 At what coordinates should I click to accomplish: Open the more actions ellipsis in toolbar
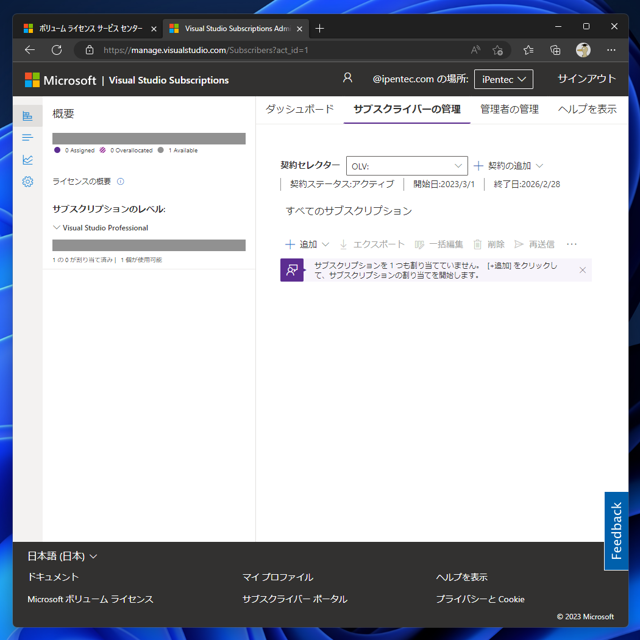[x=571, y=244]
